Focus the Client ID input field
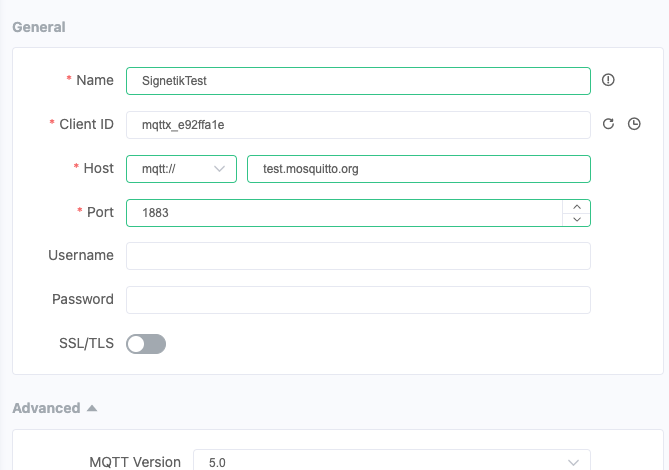This screenshot has width=669, height=470. [x=358, y=124]
